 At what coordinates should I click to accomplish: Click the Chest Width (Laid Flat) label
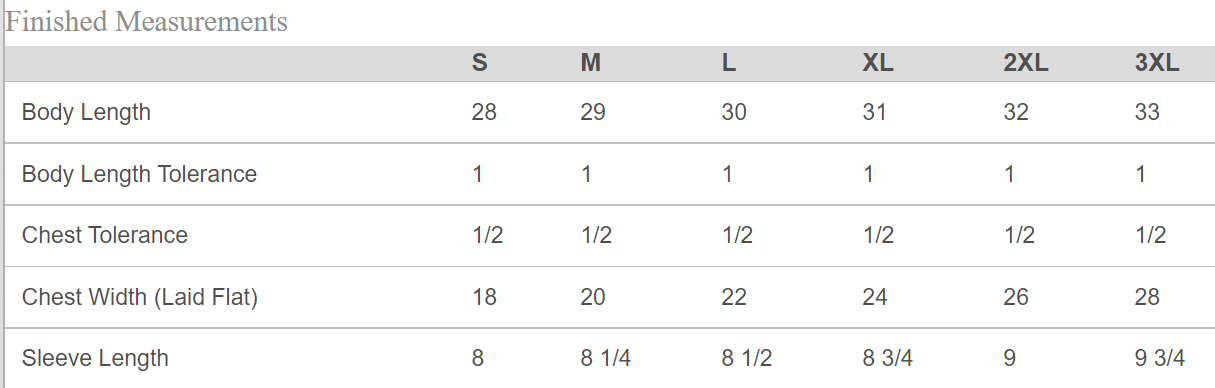[140, 297]
